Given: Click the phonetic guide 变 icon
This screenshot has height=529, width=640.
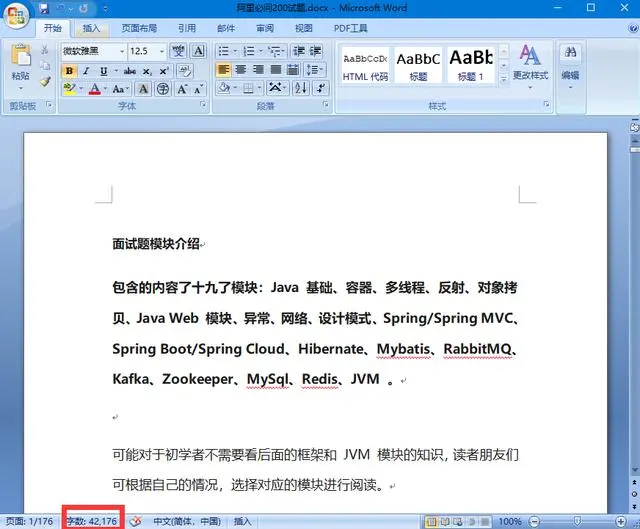Looking at the screenshot, I should pos(178,51).
